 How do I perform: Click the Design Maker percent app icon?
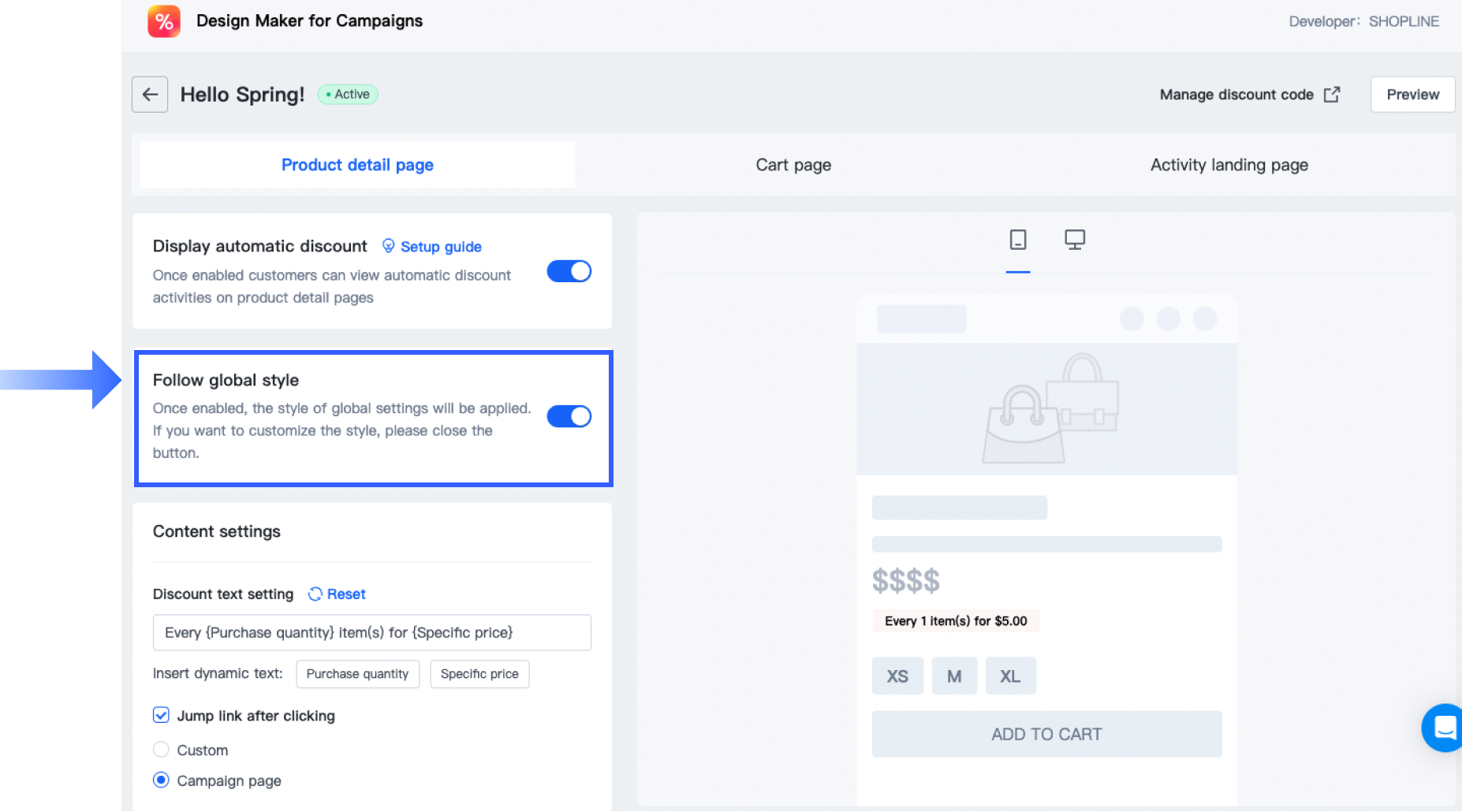[163, 21]
